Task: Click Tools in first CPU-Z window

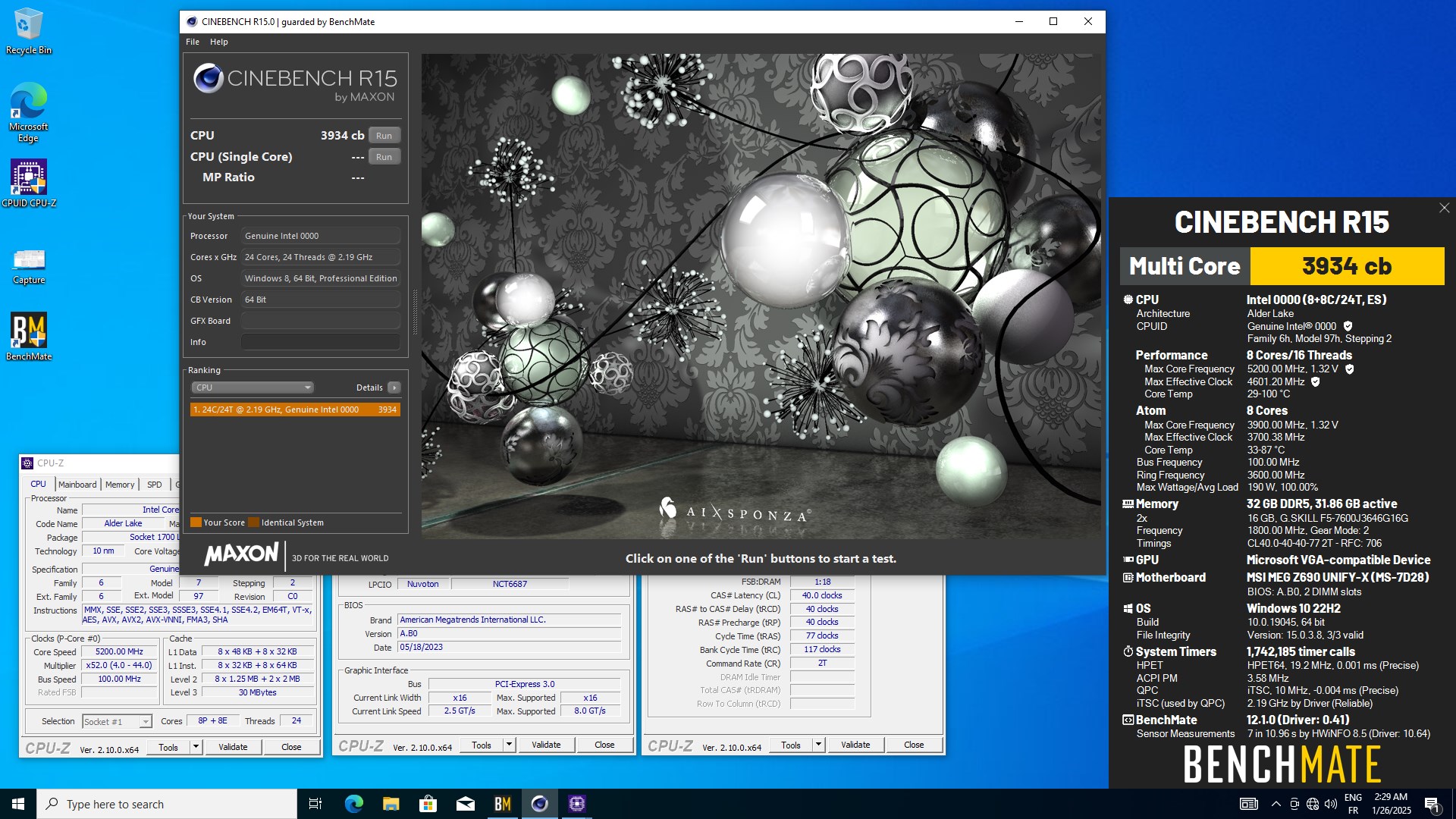Action: (168, 747)
